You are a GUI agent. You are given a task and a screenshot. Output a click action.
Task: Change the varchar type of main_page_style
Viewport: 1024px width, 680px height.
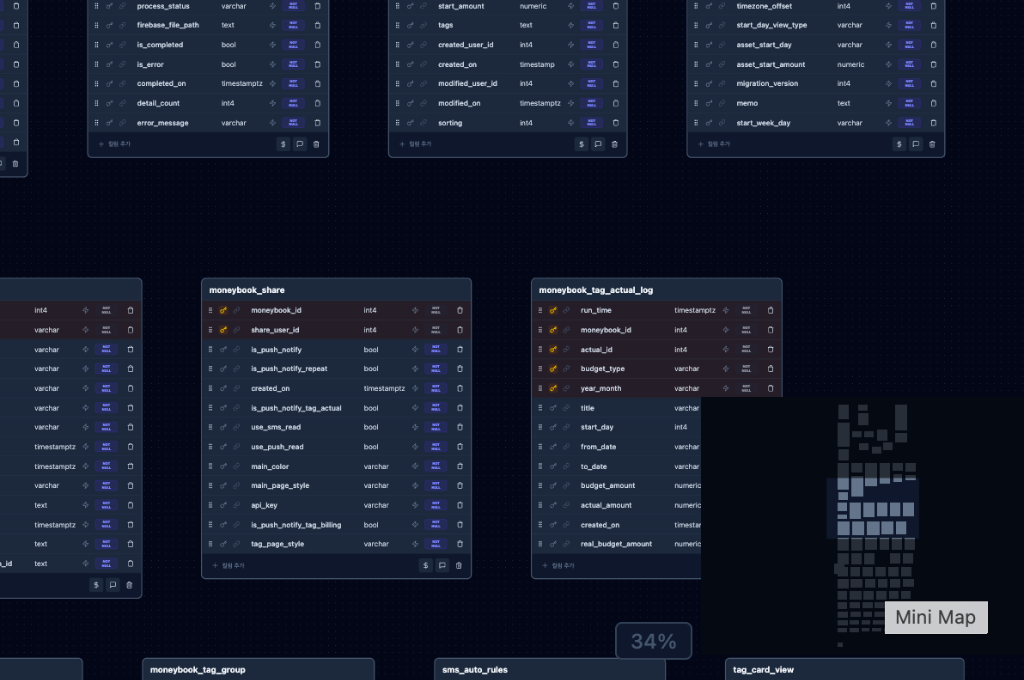click(376, 486)
